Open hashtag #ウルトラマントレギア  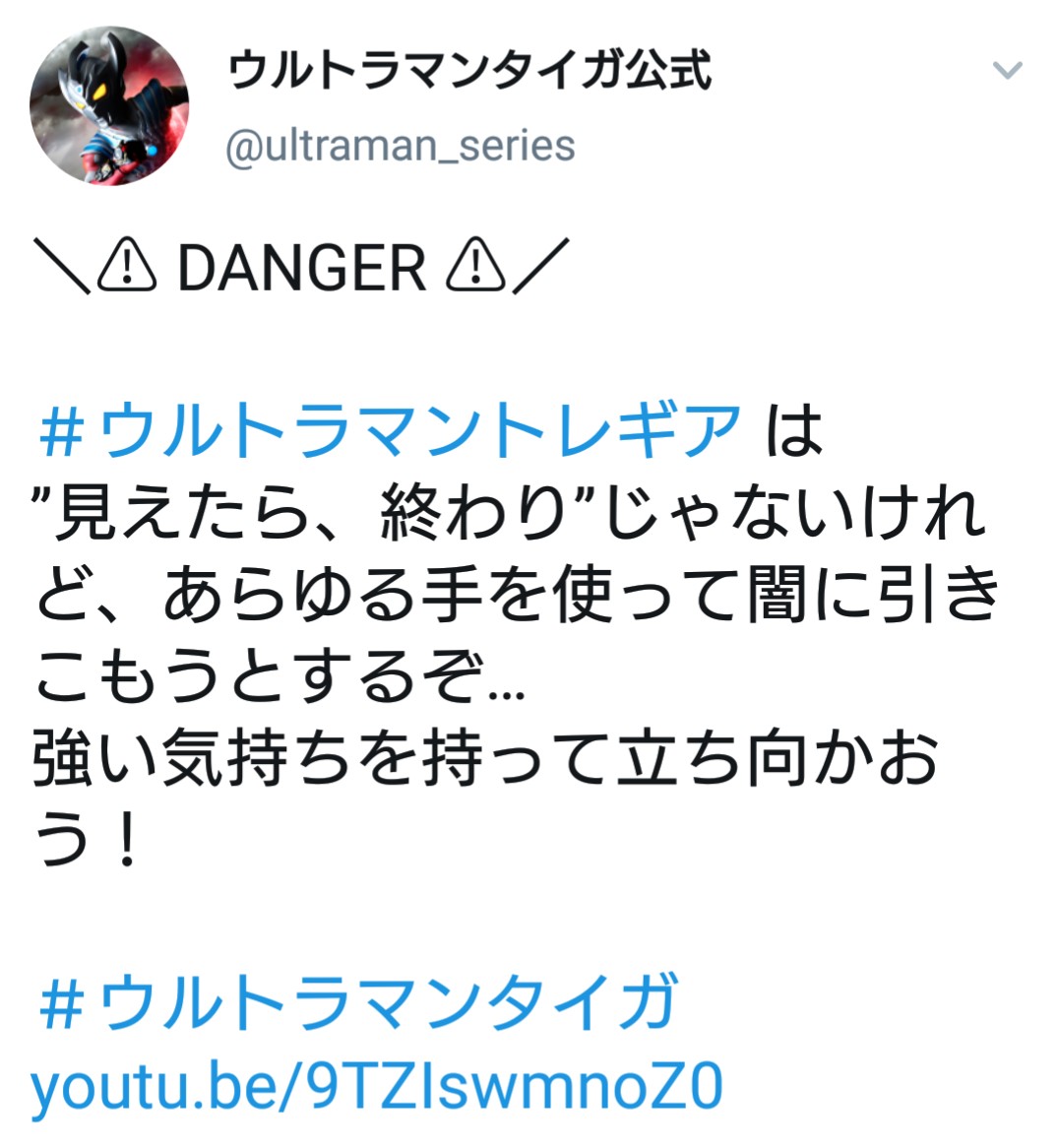pyautogui.click(x=390, y=430)
